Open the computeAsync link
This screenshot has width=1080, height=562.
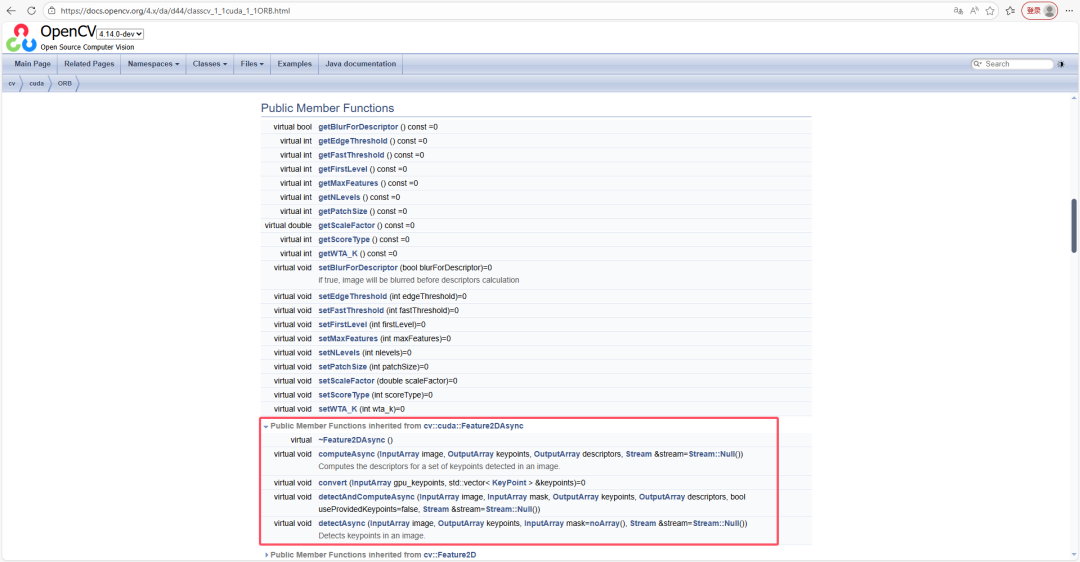tap(346, 455)
